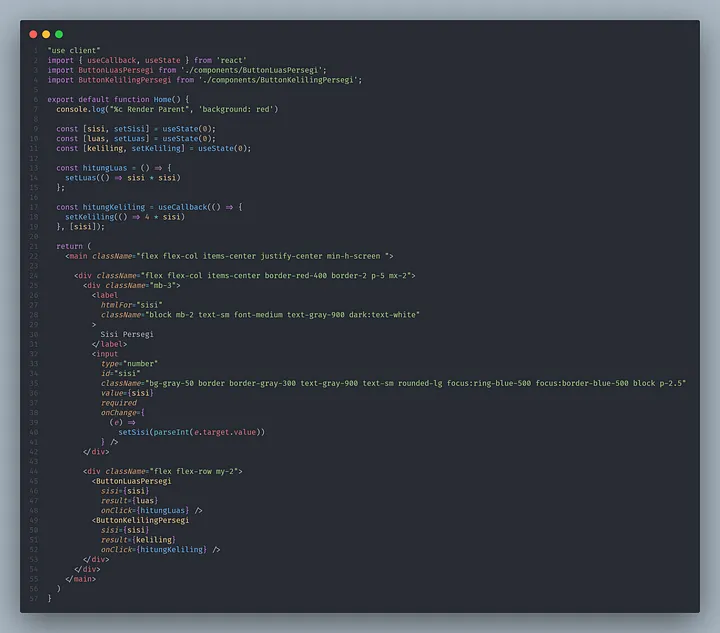
Task: Click the required attribute
Action: (x=118, y=403)
